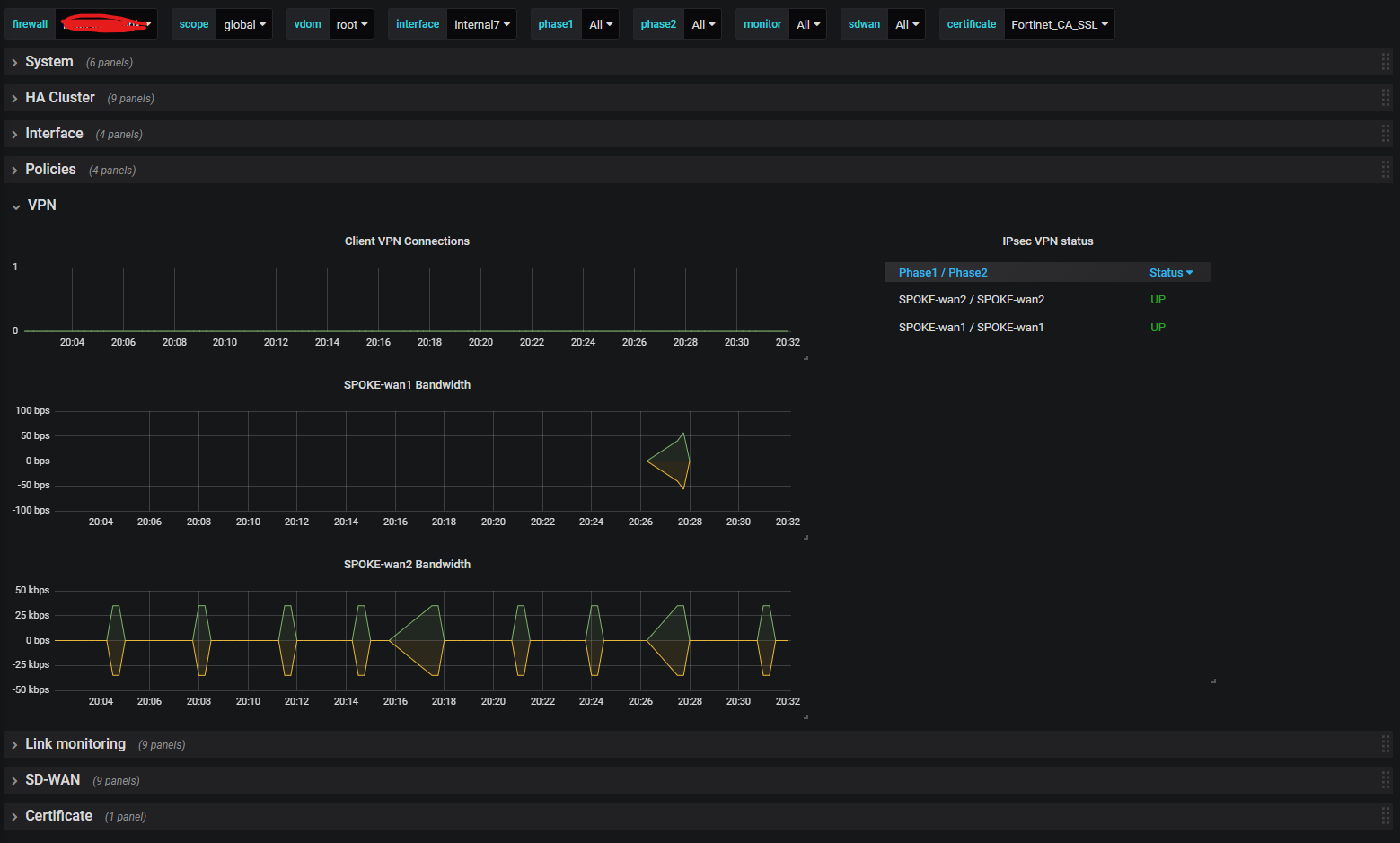1400x843 pixels.
Task: Sort by Phase1 / Phase2 column header
Action: [x=942, y=273]
